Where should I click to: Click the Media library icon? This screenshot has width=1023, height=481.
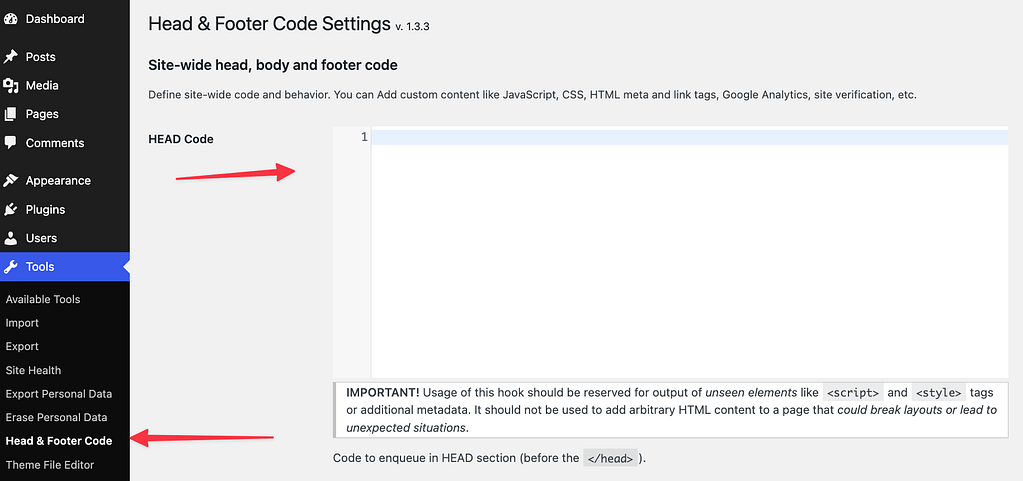[10, 86]
